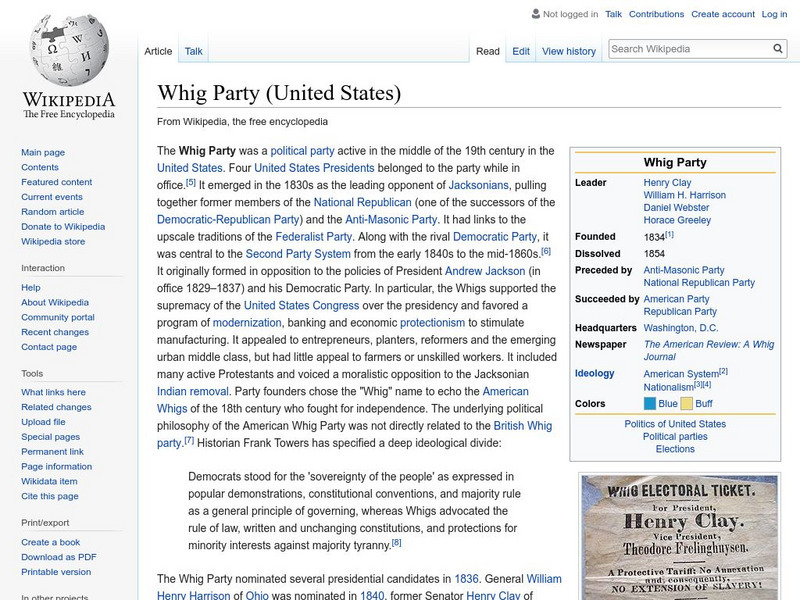Open Horace Greeley infobox link

point(677,220)
